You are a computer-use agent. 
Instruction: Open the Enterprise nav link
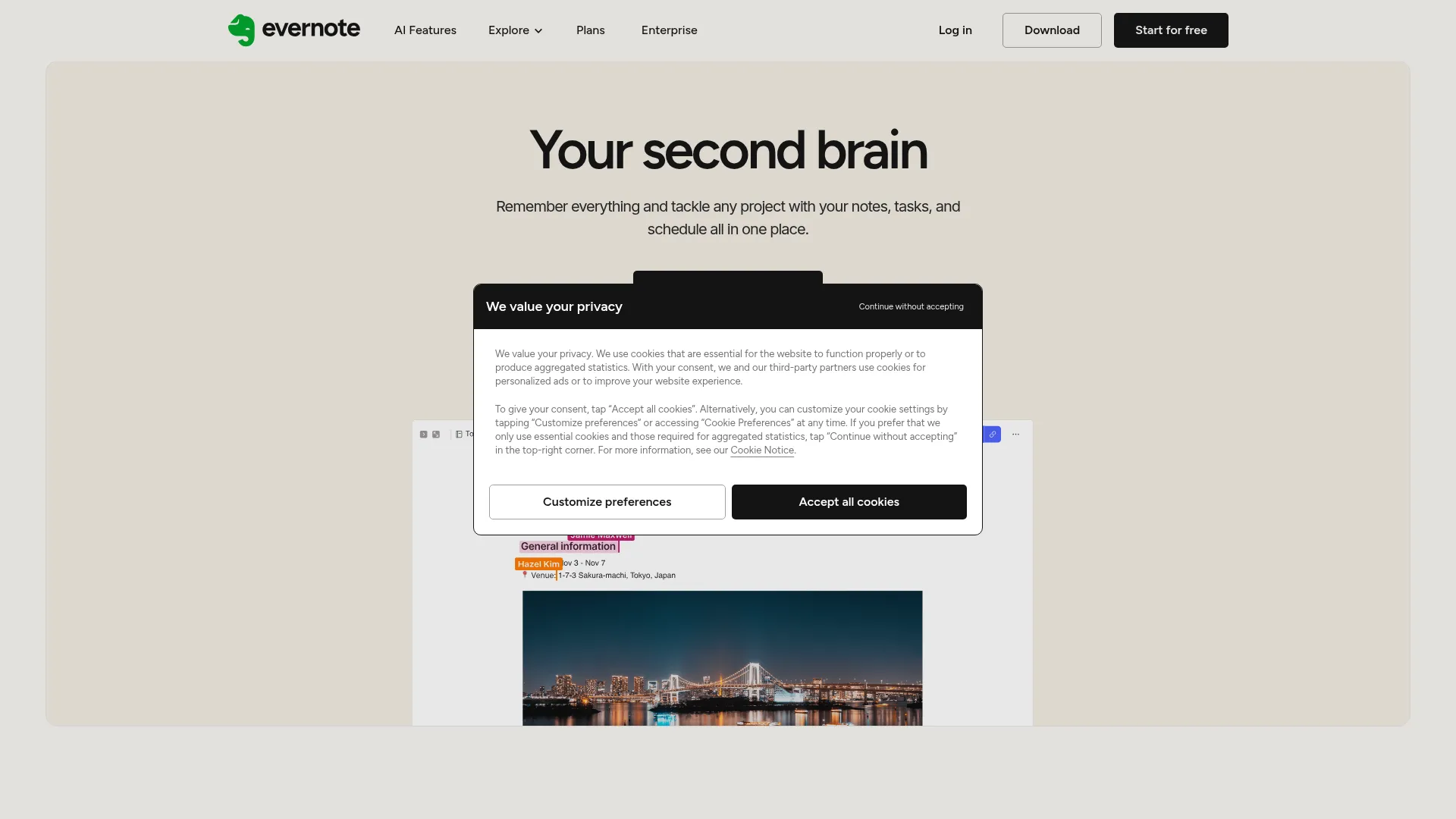669,30
